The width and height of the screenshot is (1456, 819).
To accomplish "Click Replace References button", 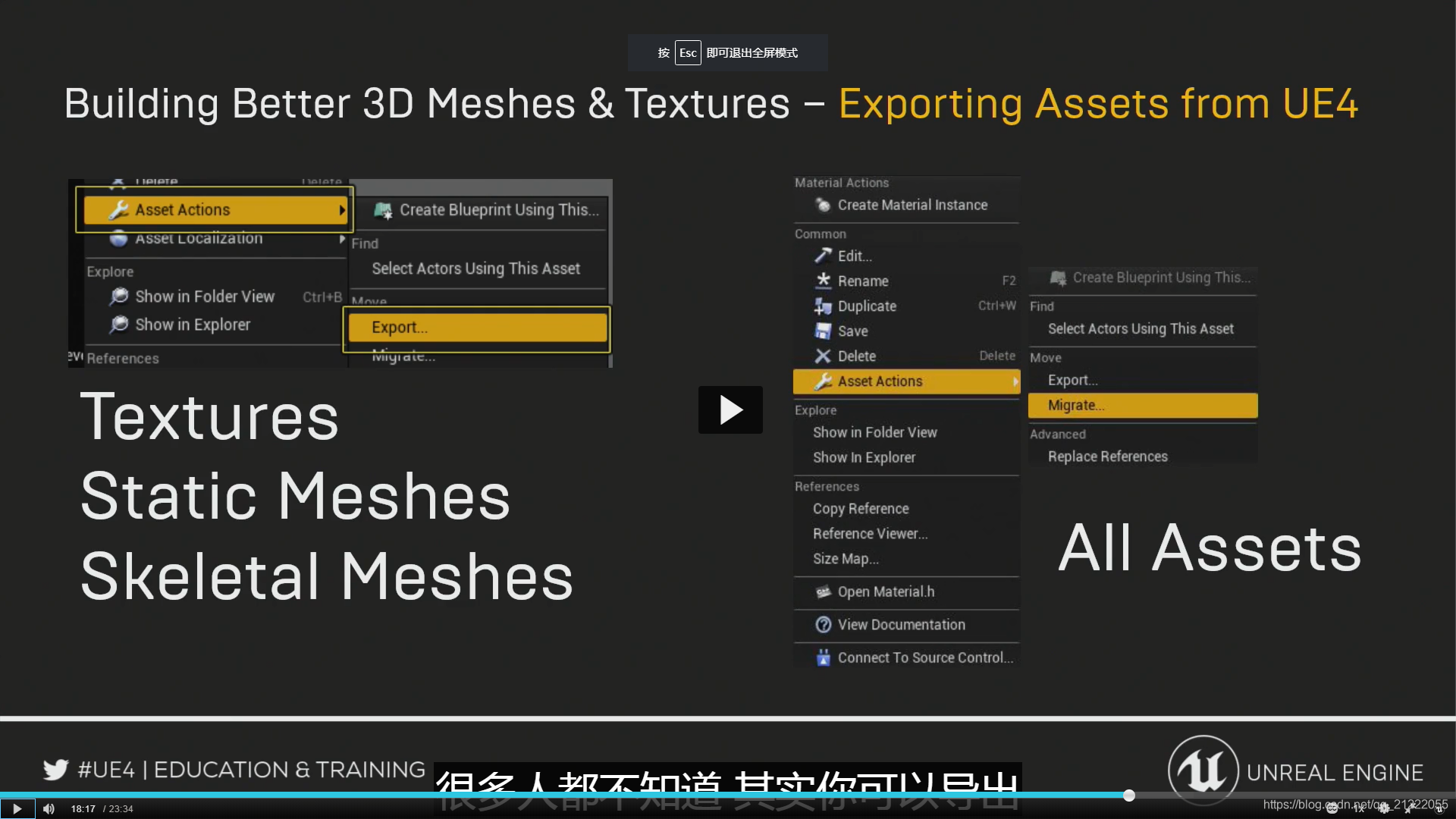I will pyautogui.click(x=1108, y=456).
